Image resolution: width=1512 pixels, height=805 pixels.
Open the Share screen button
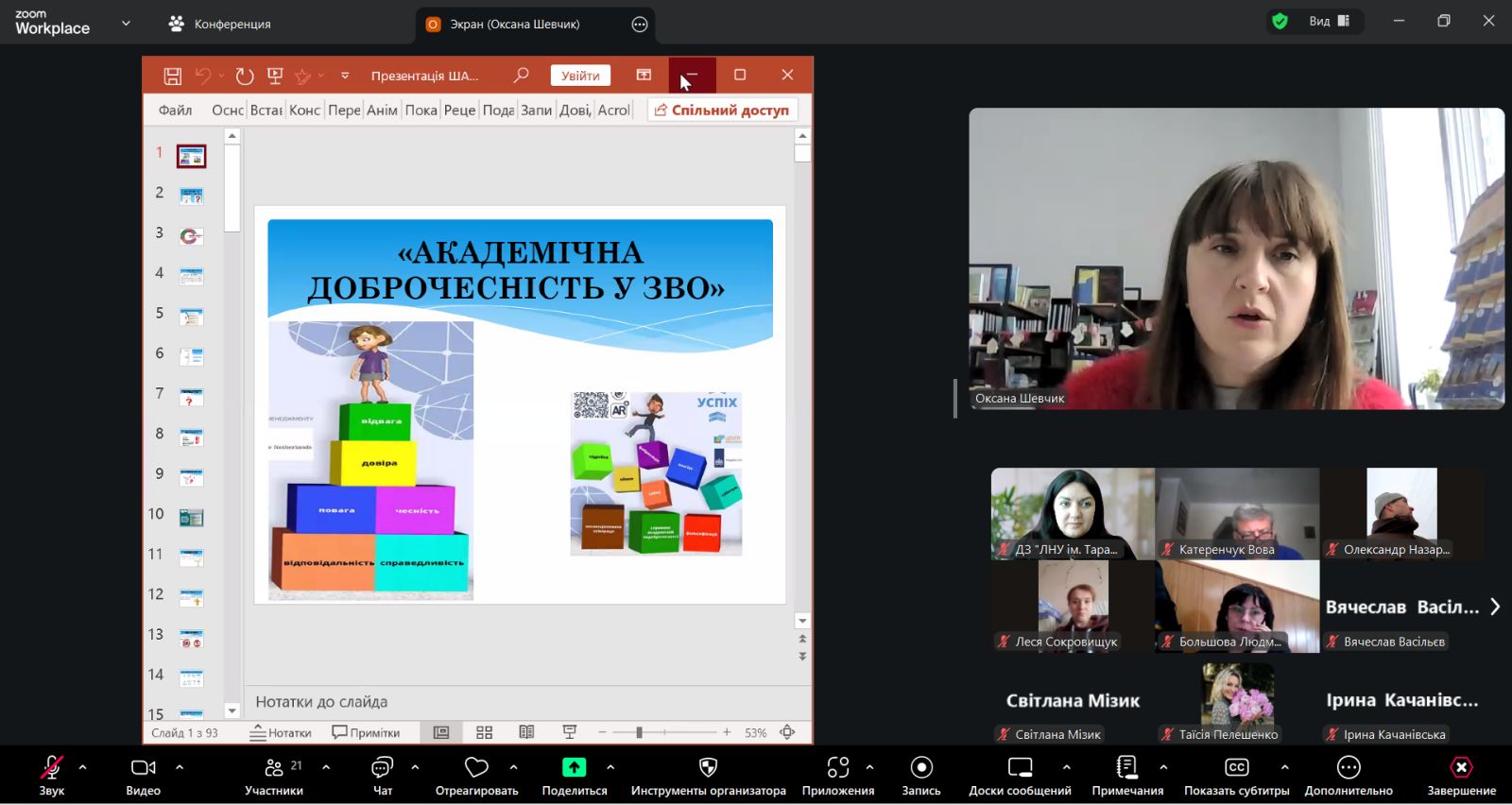(574, 775)
